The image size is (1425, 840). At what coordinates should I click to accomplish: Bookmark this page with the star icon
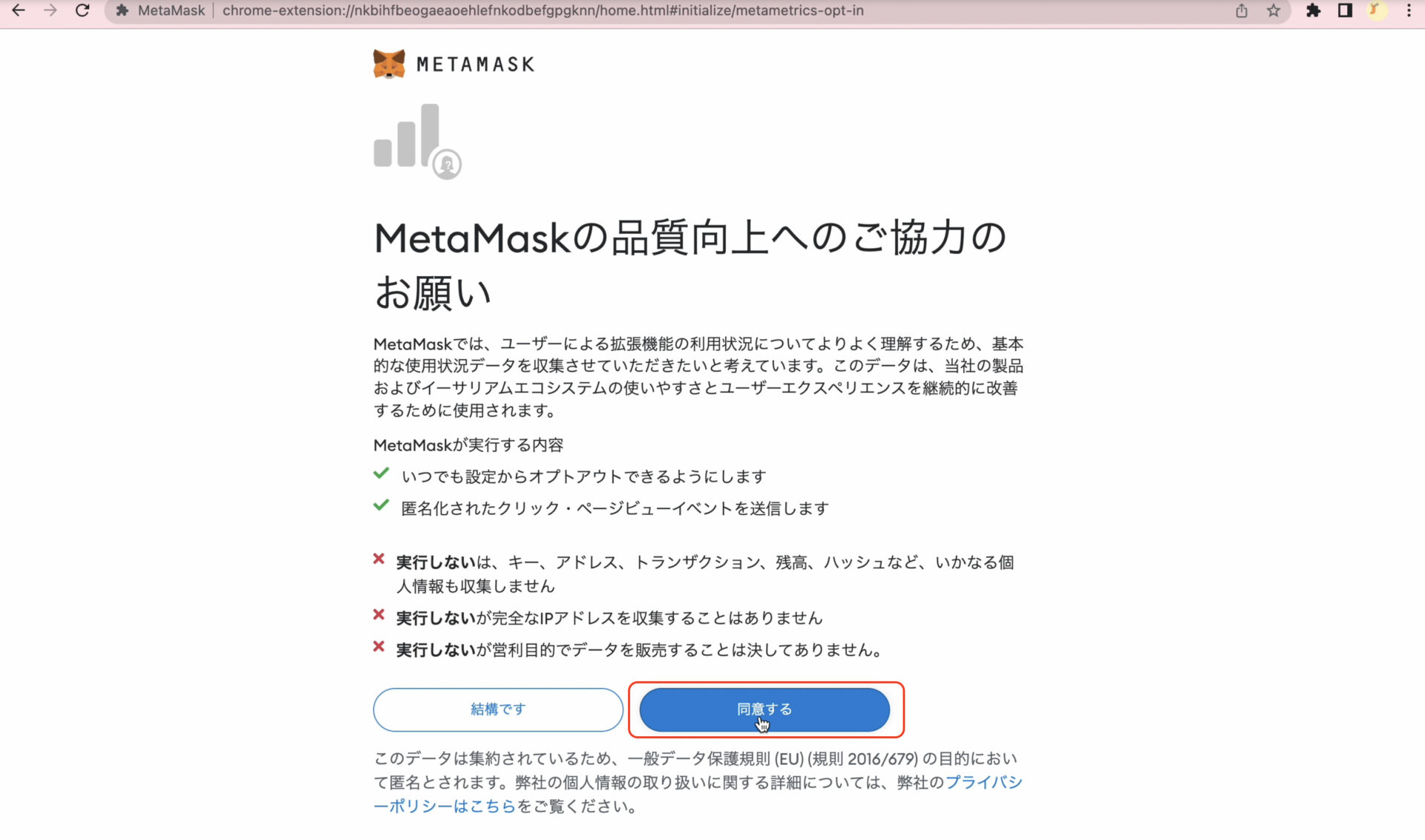coord(1274,10)
